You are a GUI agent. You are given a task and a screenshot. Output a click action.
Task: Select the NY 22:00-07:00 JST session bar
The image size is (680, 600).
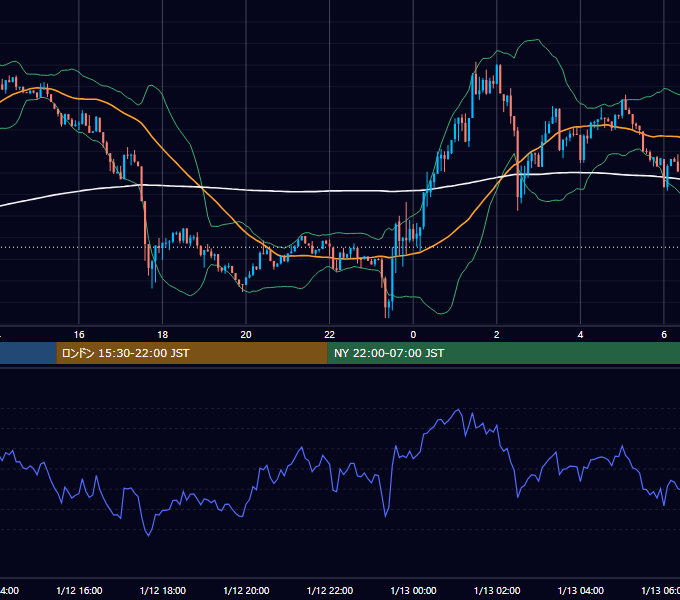pyautogui.click(x=503, y=353)
